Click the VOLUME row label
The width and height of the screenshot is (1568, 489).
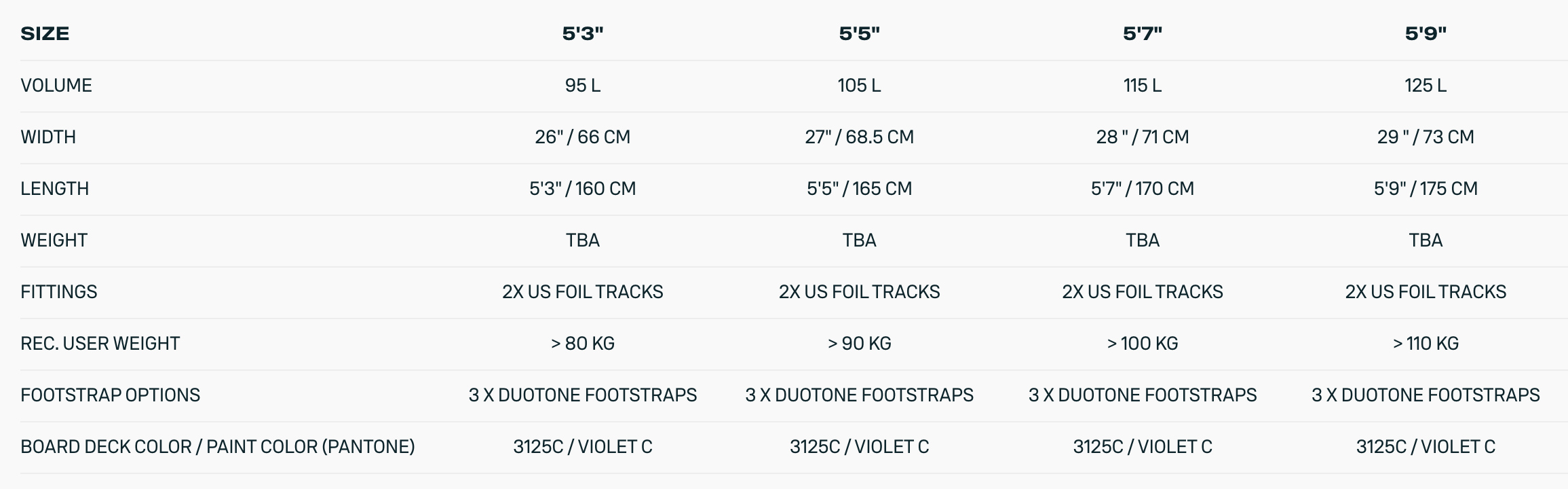pos(56,86)
